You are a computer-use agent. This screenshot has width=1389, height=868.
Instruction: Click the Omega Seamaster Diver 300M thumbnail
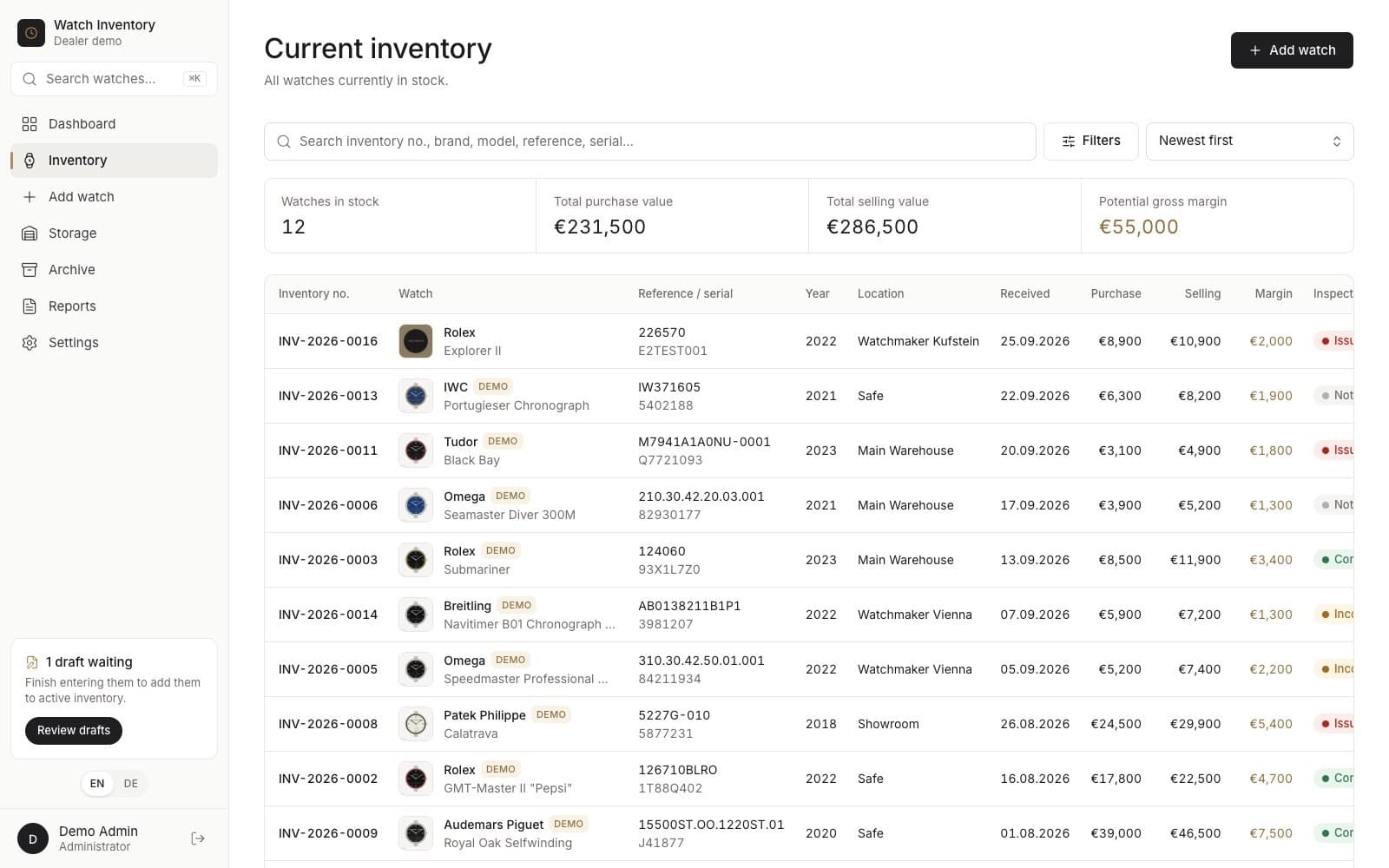(x=416, y=505)
